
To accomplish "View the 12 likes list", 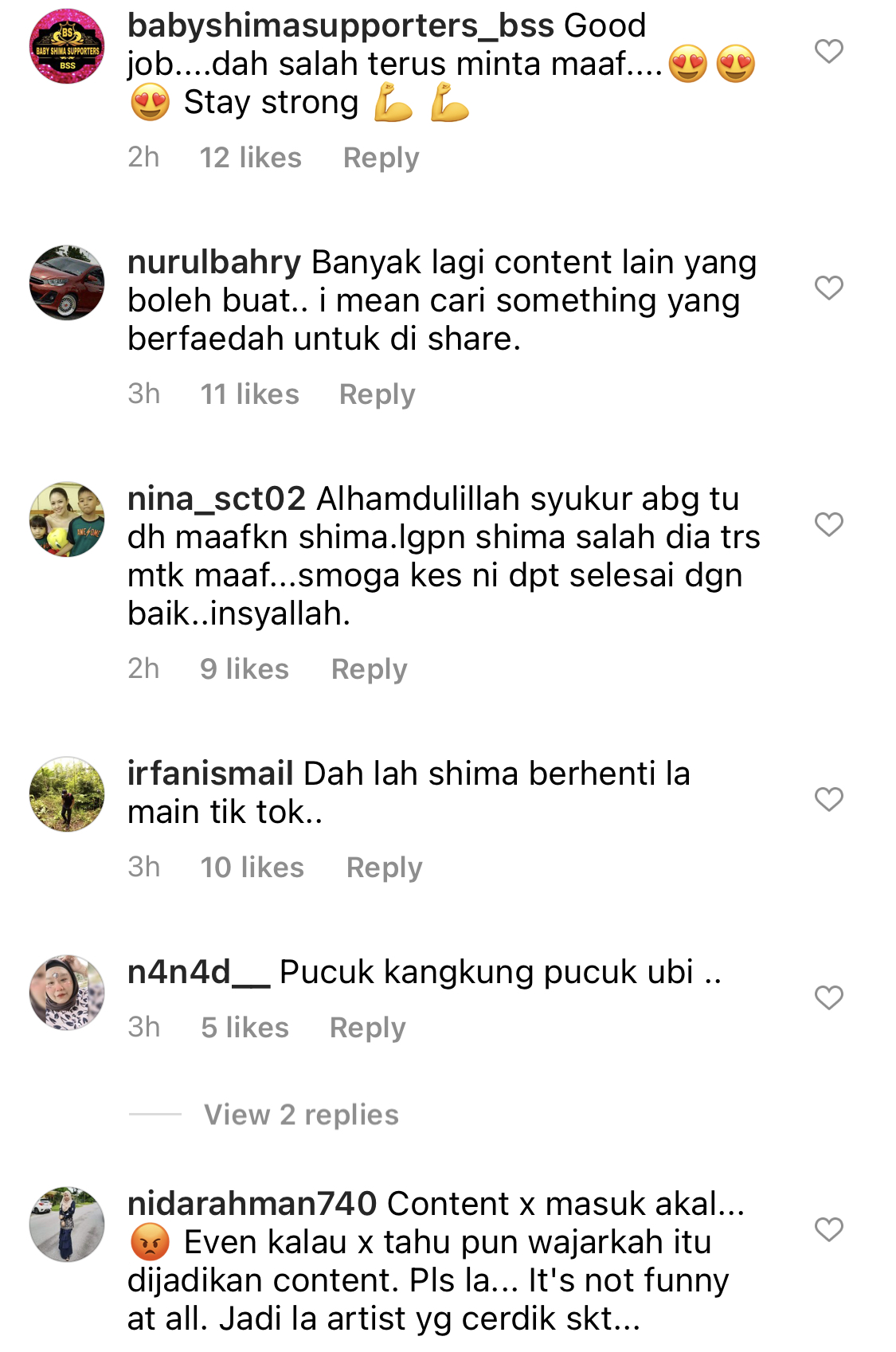I will 250,158.
